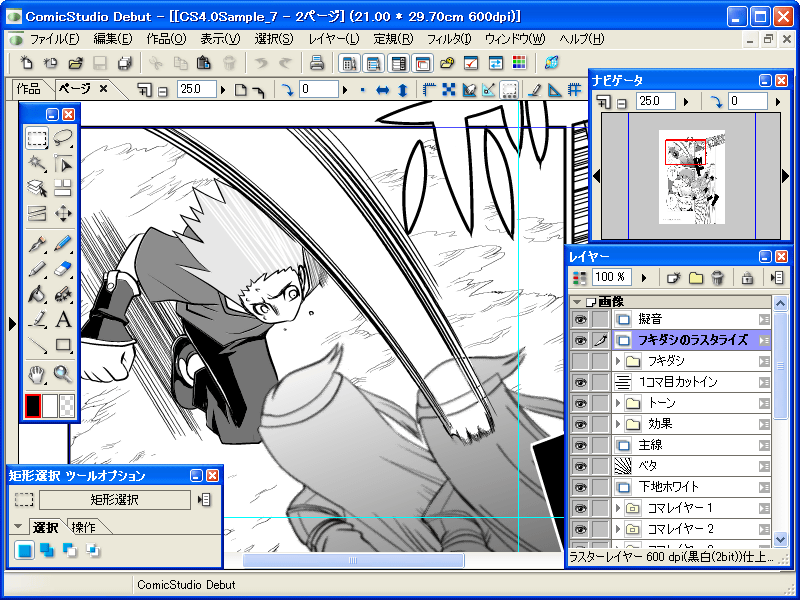The width and height of the screenshot is (800, 600).
Task: Click the Undo toolbar icon
Action: pos(262,63)
